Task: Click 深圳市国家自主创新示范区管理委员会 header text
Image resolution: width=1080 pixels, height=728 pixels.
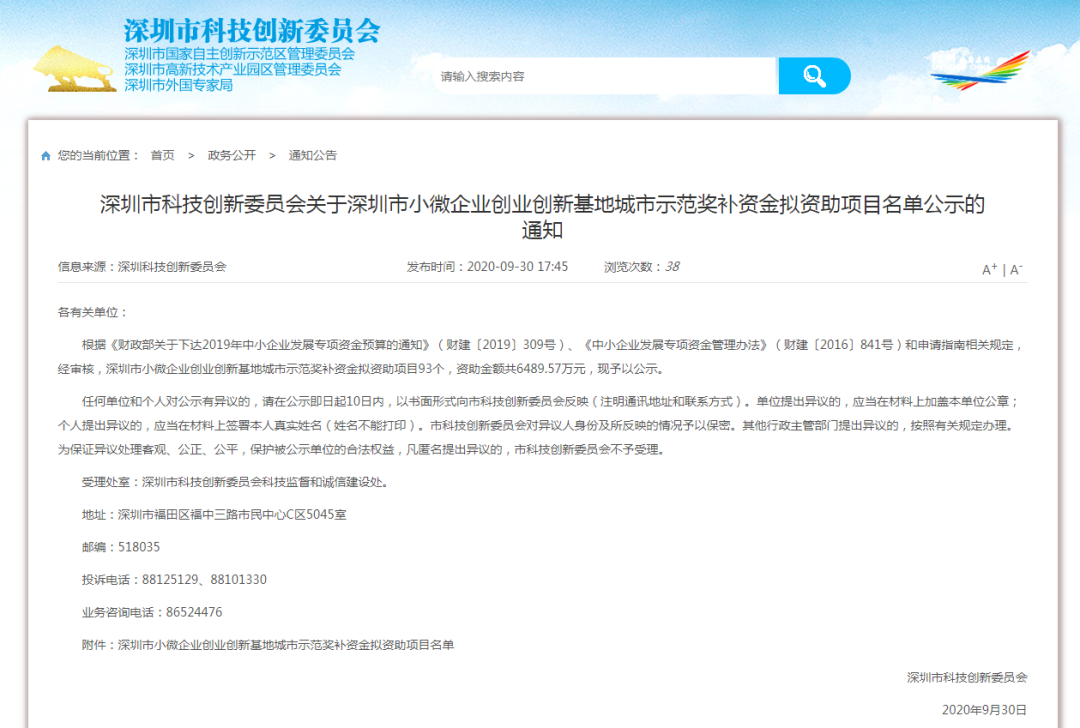Action: point(240,54)
